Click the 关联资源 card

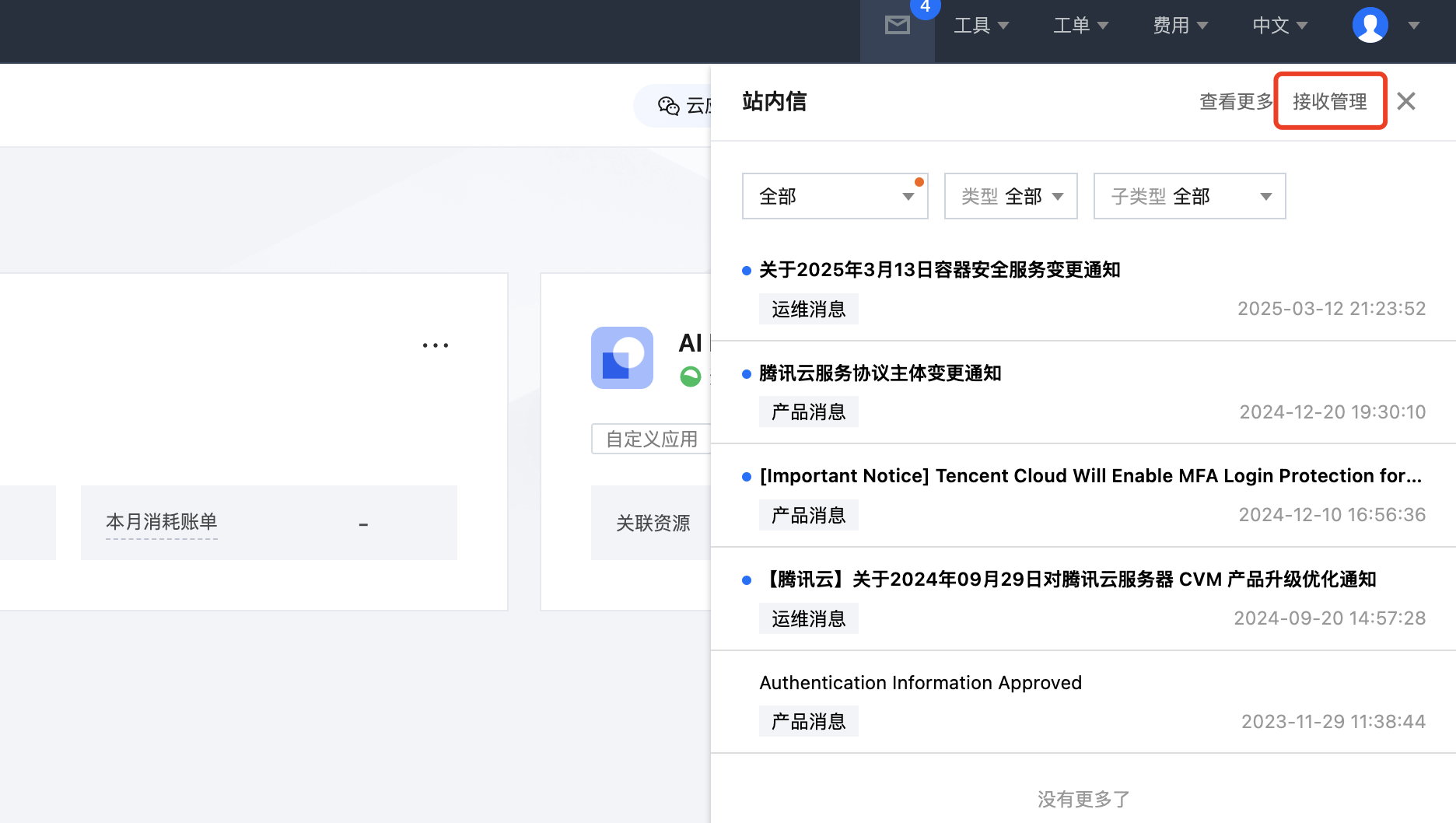coord(652,523)
